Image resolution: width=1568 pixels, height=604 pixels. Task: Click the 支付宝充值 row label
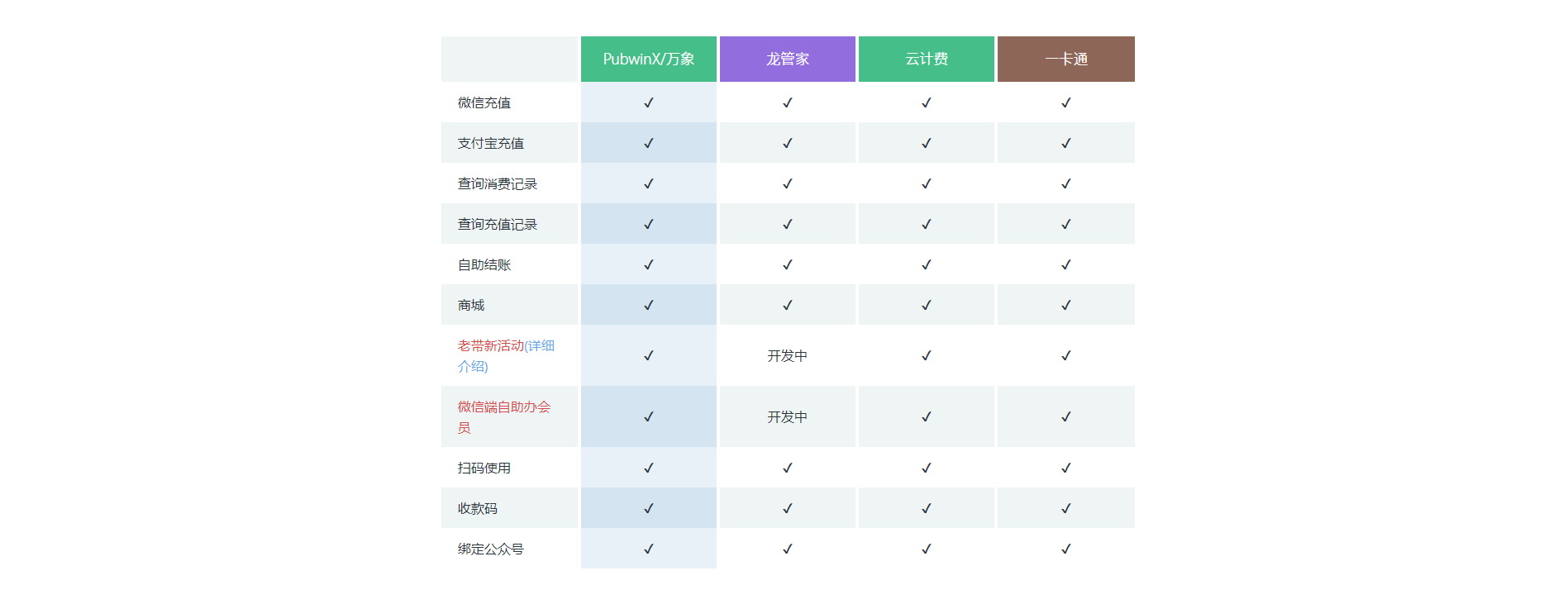click(x=491, y=143)
